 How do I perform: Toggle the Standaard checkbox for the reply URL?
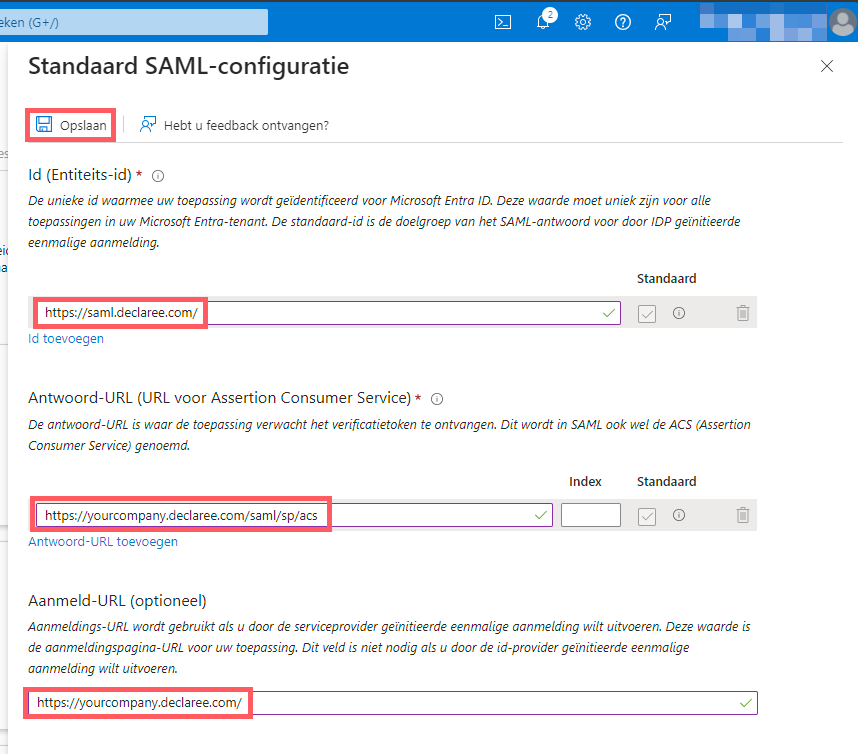coord(646,515)
